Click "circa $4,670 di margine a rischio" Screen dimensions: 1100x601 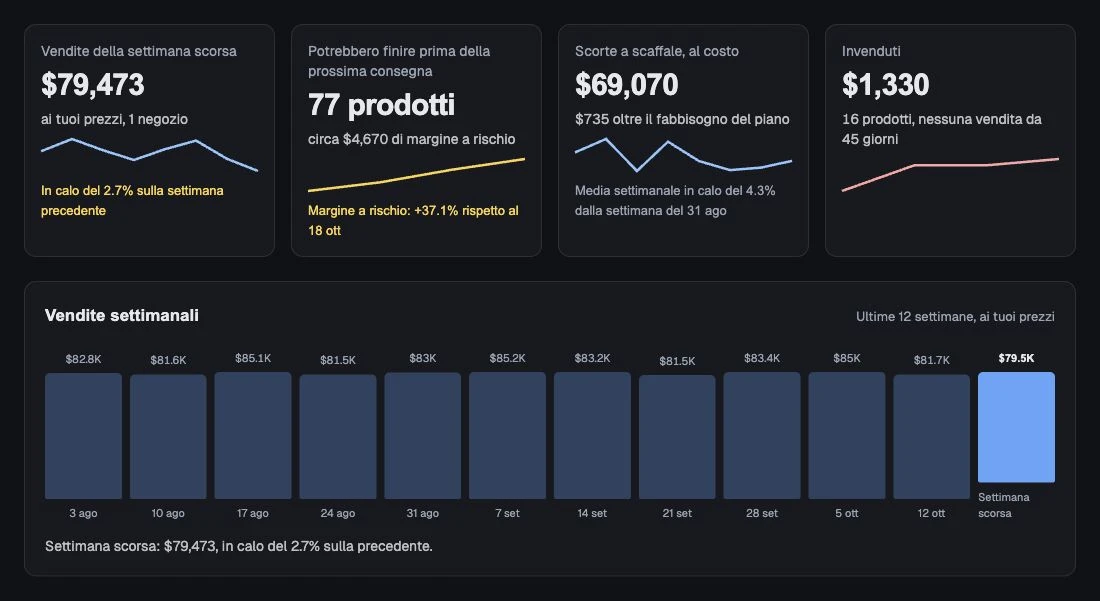[412, 139]
